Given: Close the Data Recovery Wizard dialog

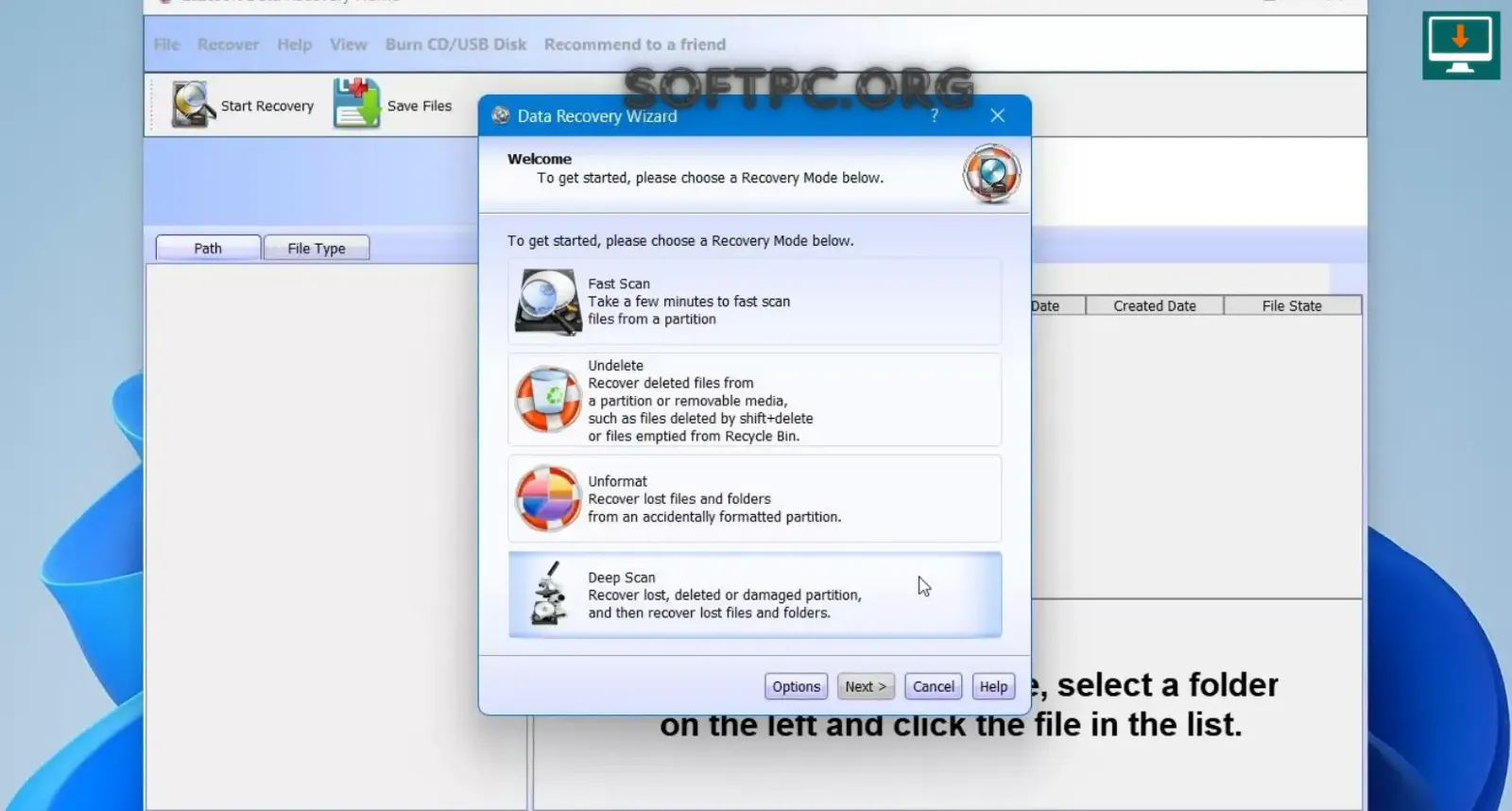Looking at the screenshot, I should click(x=997, y=115).
